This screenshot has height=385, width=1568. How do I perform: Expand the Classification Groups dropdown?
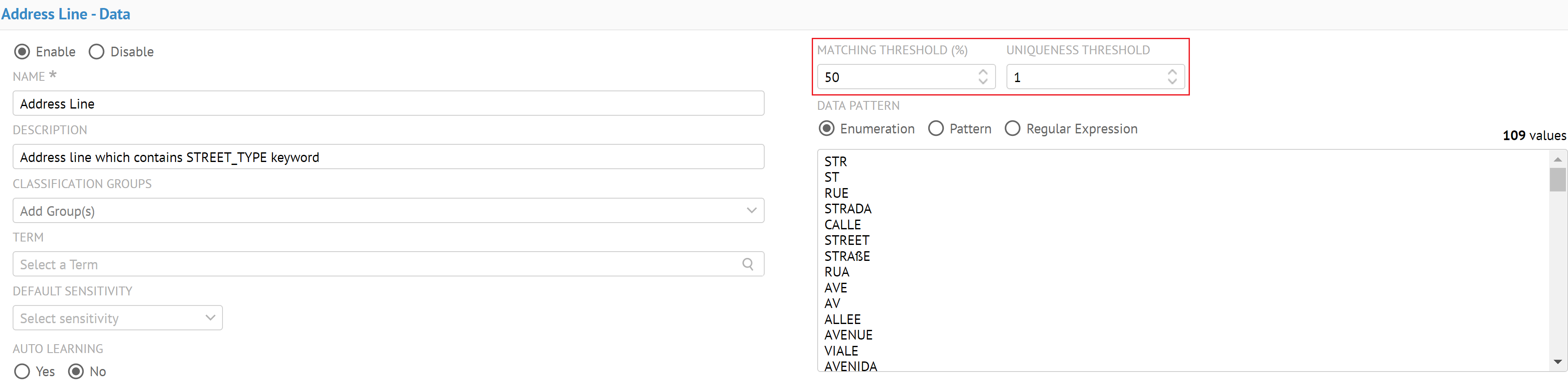[x=751, y=210]
